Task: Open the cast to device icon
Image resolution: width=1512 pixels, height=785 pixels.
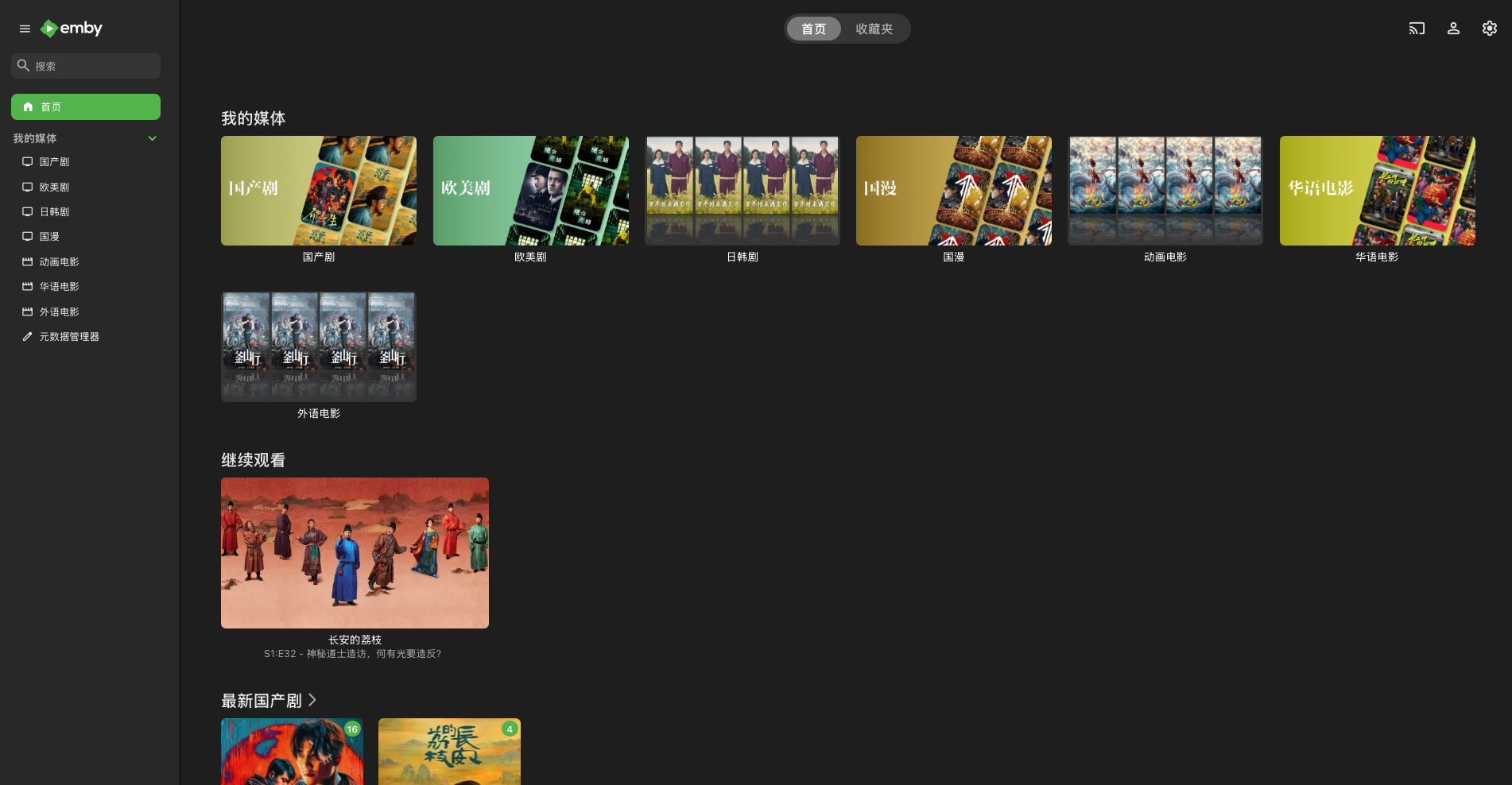Action: 1417,29
